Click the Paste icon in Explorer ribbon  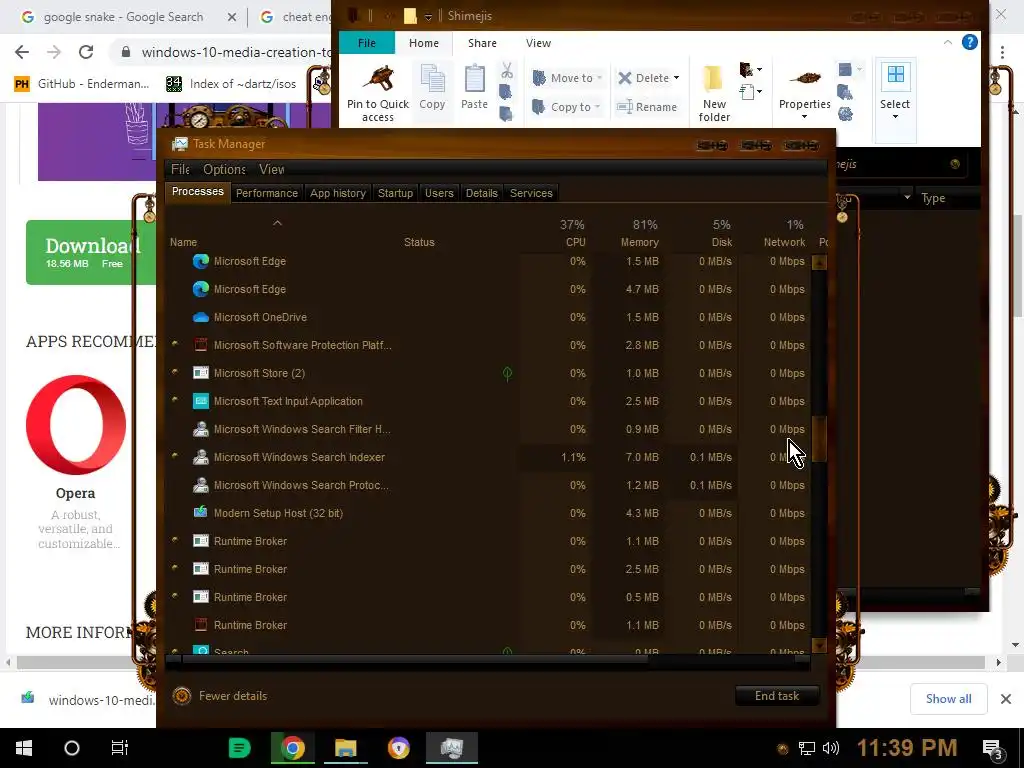(474, 80)
